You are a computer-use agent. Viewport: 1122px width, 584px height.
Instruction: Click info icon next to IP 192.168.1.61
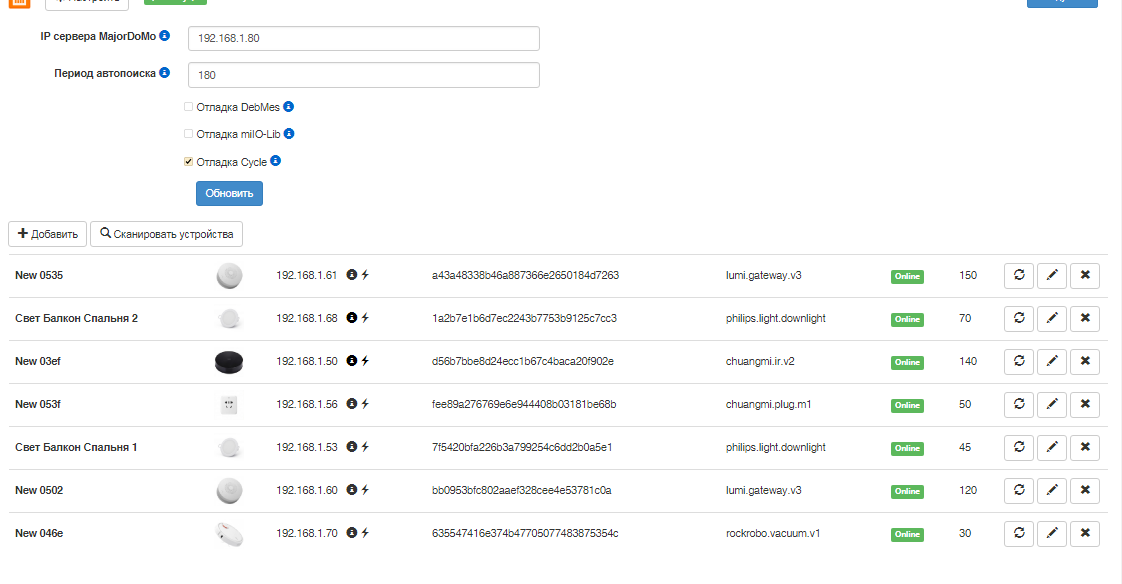tap(351, 275)
